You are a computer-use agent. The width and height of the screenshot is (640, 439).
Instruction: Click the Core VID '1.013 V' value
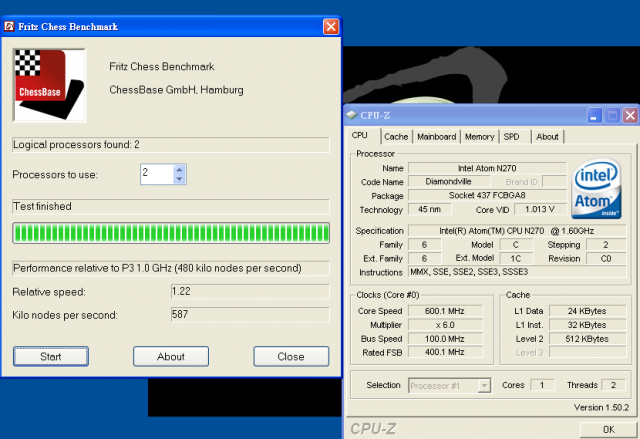pyautogui.click(x=540, y=209)
